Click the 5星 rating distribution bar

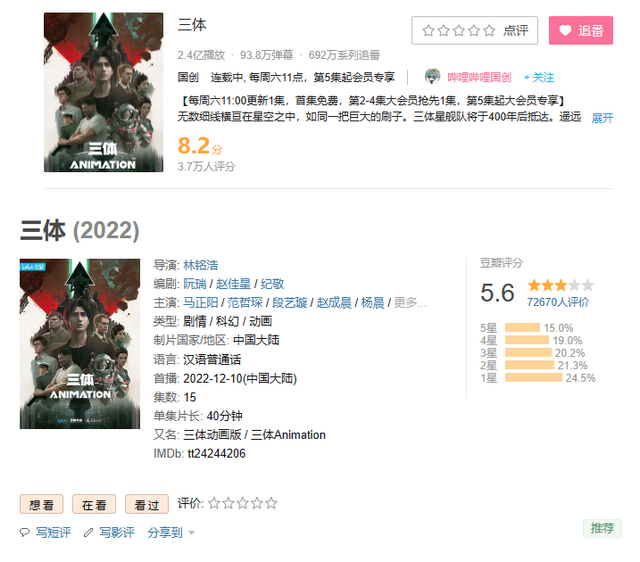coord(522,327)
